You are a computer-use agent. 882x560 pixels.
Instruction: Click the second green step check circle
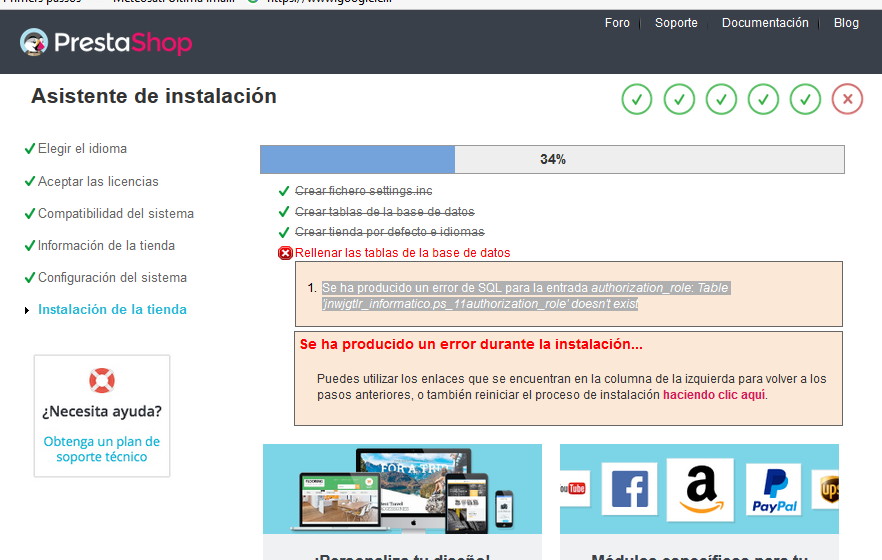point(679,100)
